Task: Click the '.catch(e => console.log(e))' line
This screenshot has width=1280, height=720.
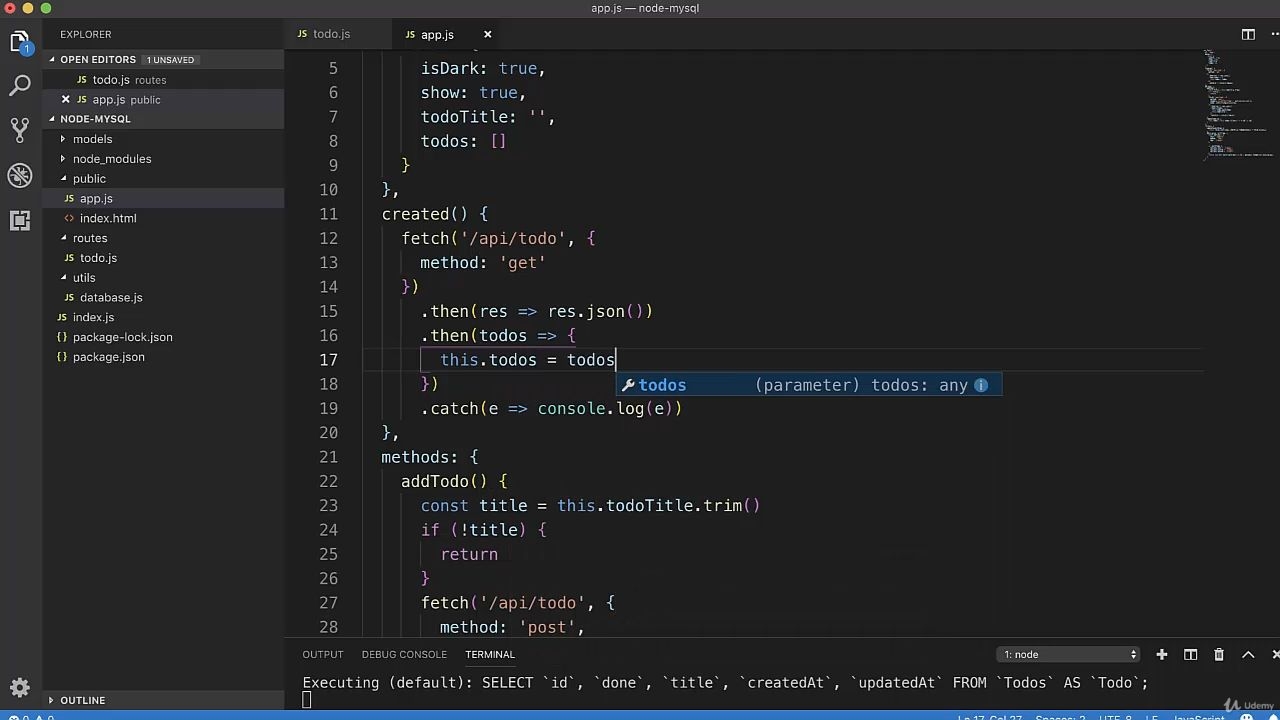Action: pos(551,408)
